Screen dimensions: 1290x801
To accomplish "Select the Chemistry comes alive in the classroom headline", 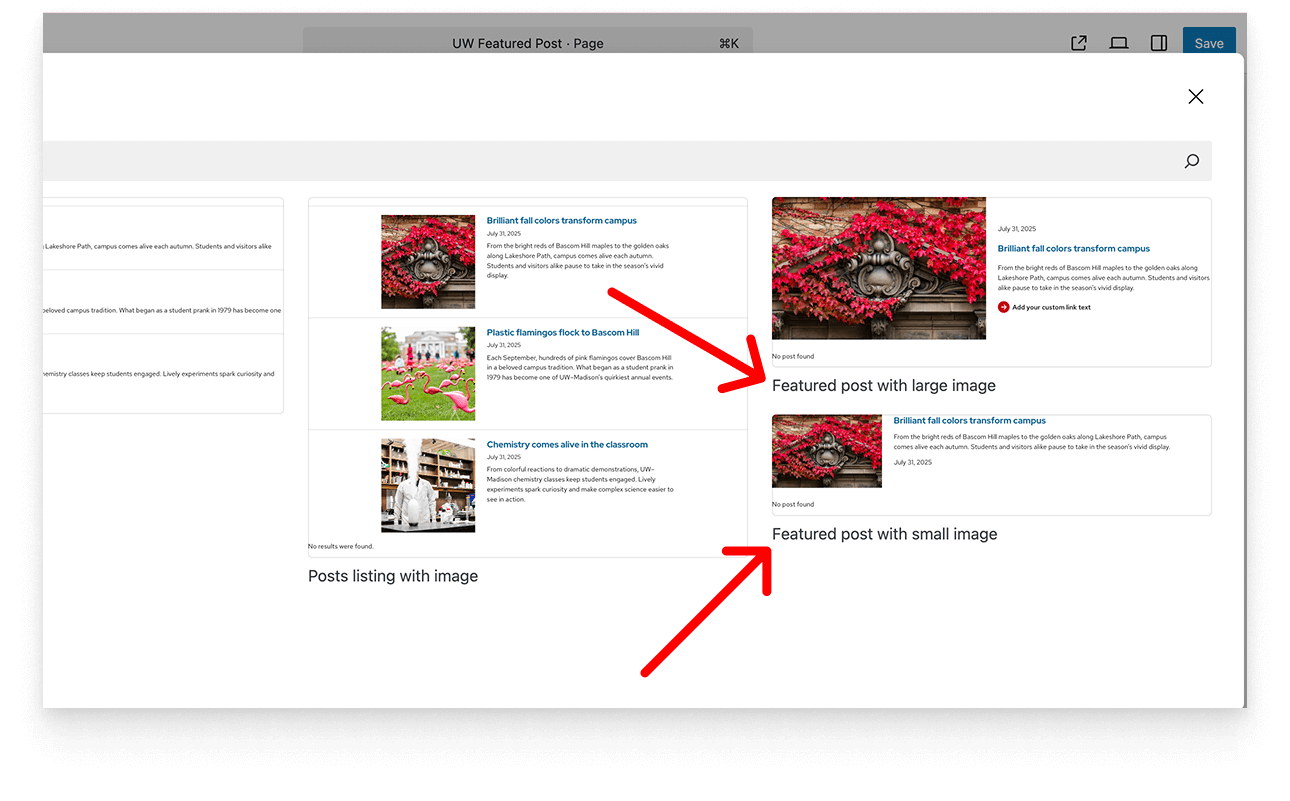I will [x=567, y=443].
